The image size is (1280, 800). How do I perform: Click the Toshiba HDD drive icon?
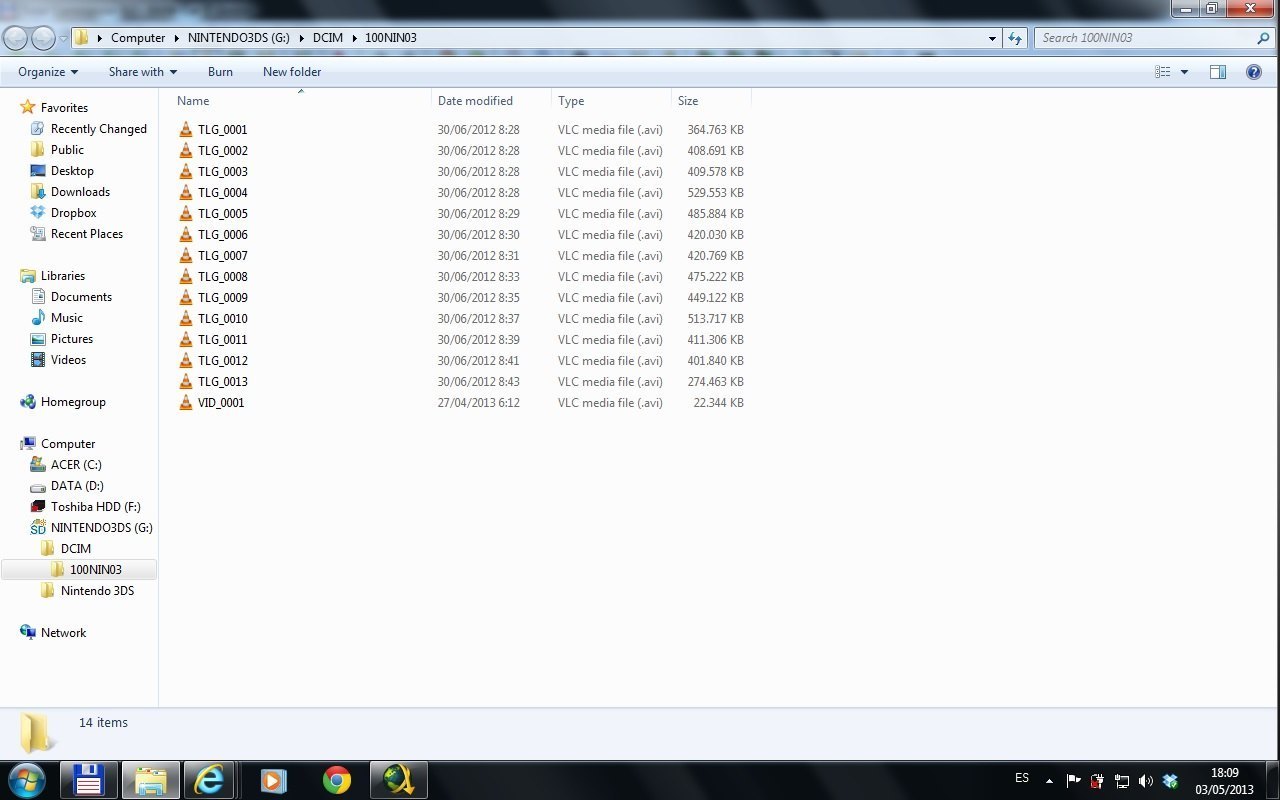pyautogui.click(x=38, y=506)
